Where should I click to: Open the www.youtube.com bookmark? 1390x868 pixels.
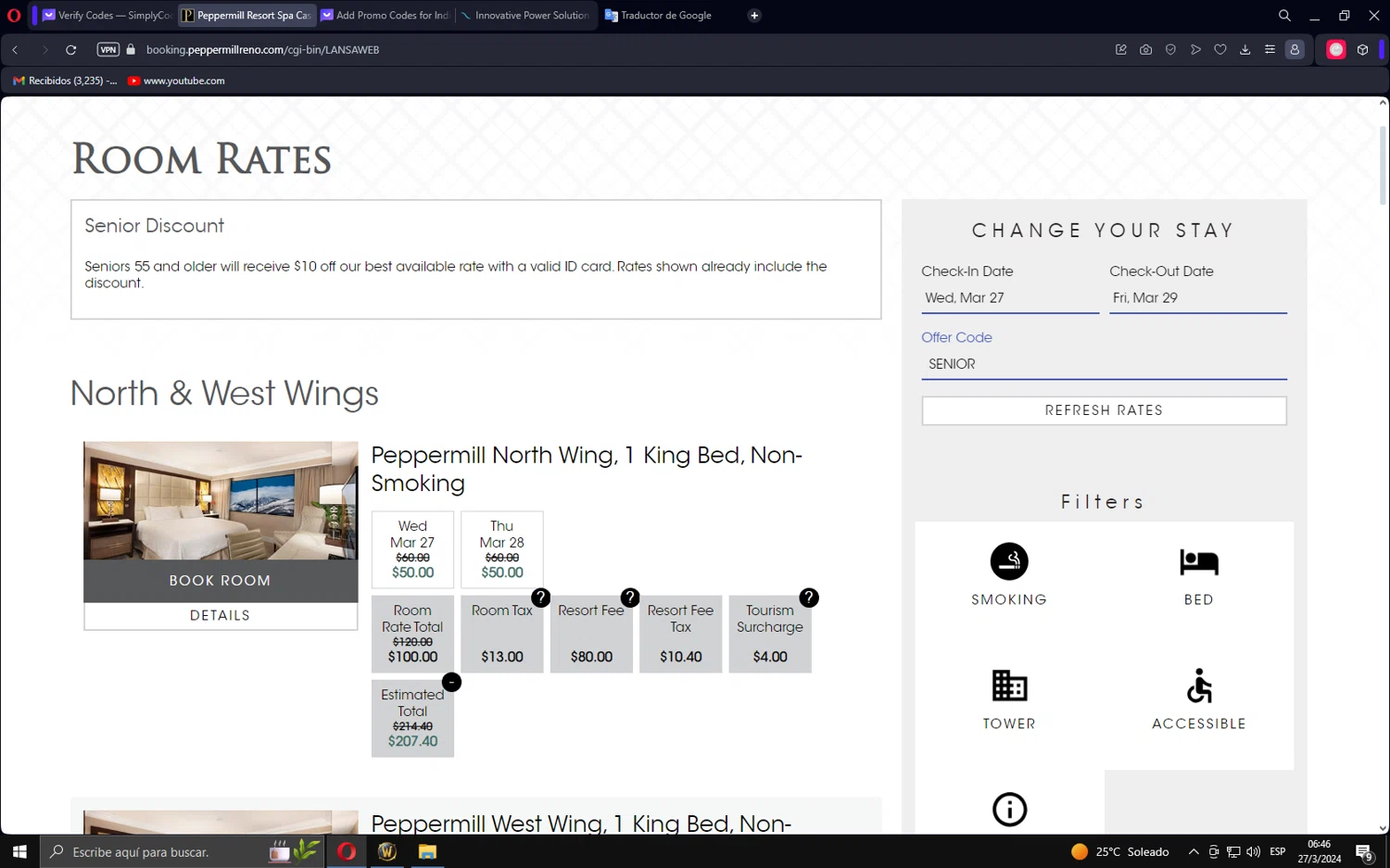pyautogui.click(x=176, y=81)
